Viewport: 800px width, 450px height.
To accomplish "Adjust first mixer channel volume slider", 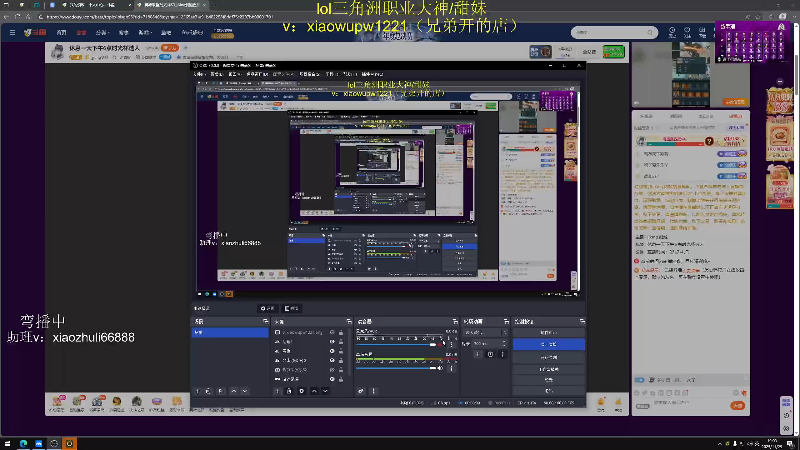I will 396,344.
